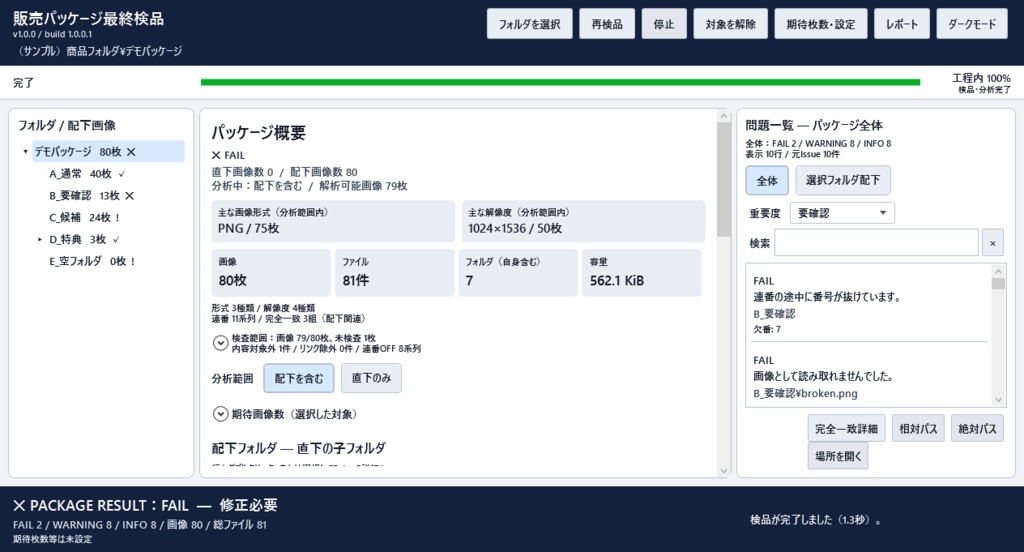Click the warning mark beside C_候補
This screenshot has width=1024, height=552.
118,218
